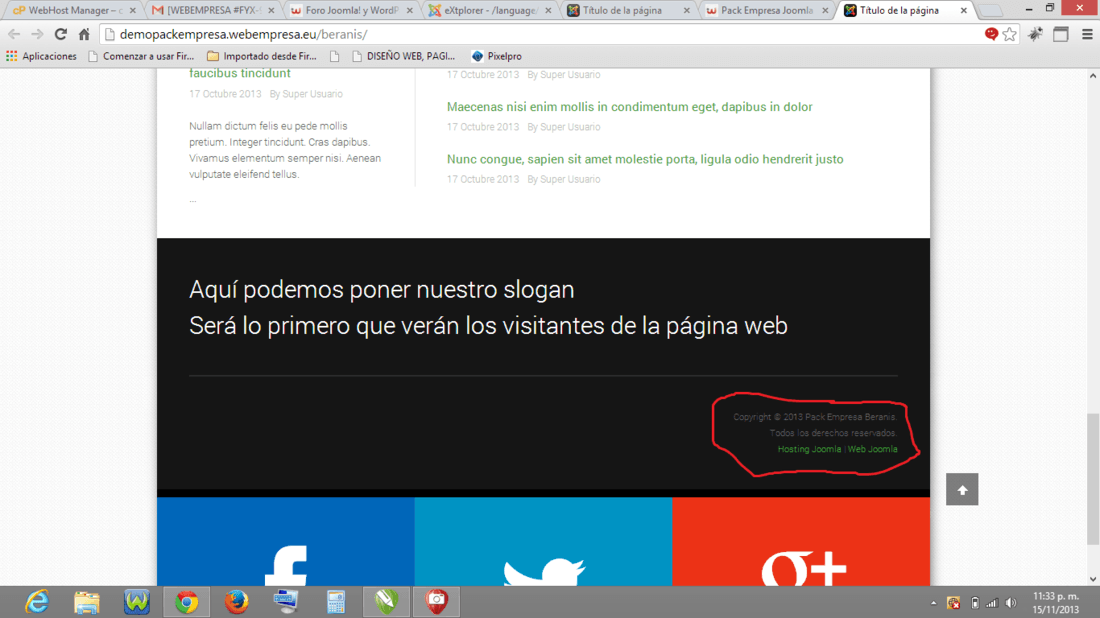Image resolution: width=1100 pixels, height=618 pixels.
Task: Open the red camera screenshot app in taskbar
Action: point(436,602)
